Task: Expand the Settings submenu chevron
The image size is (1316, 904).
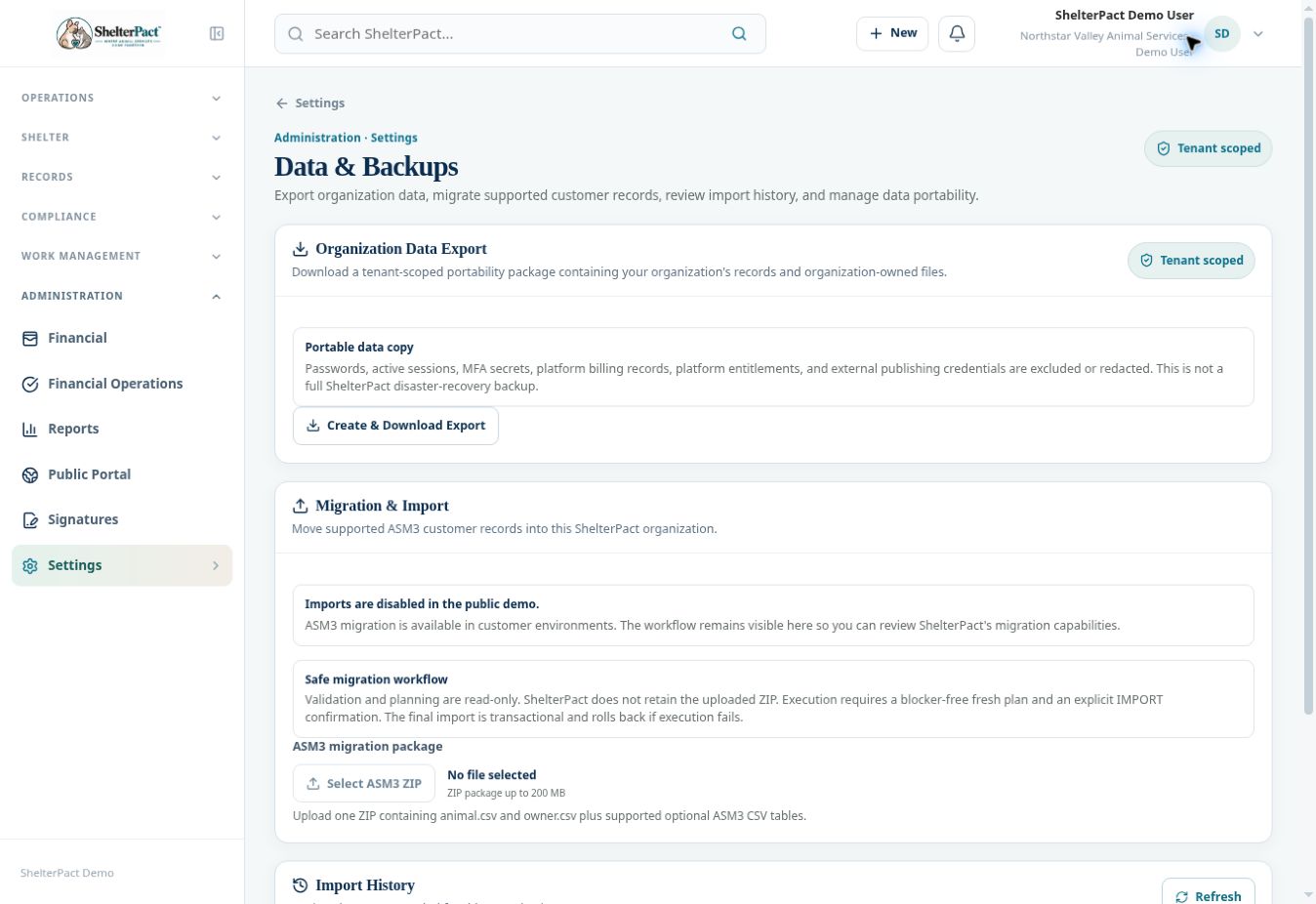Action: tap(216, 565)
